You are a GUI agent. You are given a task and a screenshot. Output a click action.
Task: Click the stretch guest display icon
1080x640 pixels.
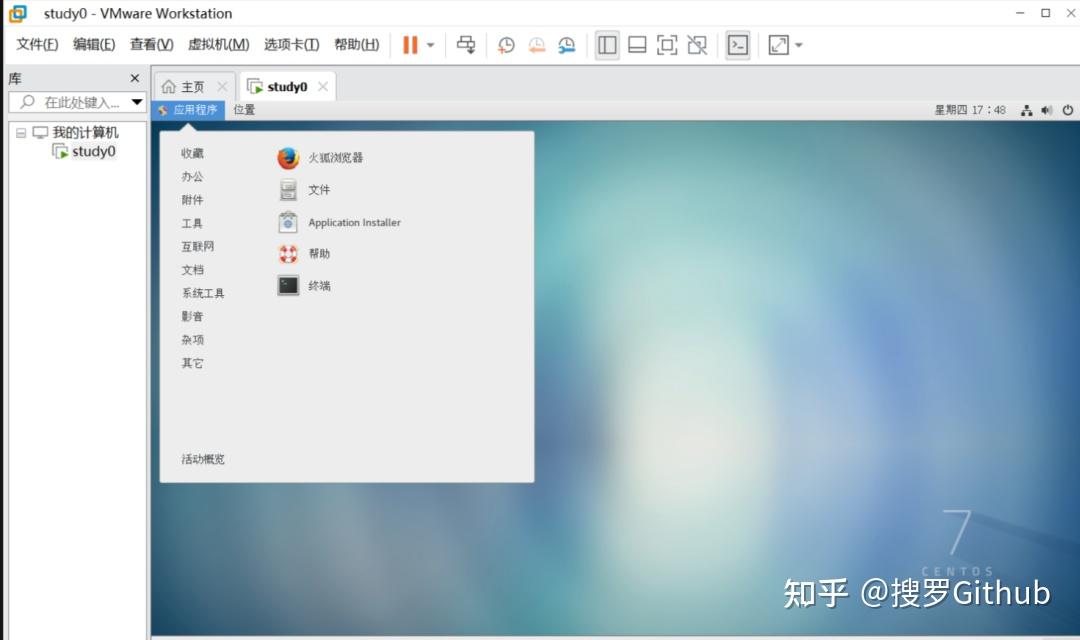click(x=778, y=45)
